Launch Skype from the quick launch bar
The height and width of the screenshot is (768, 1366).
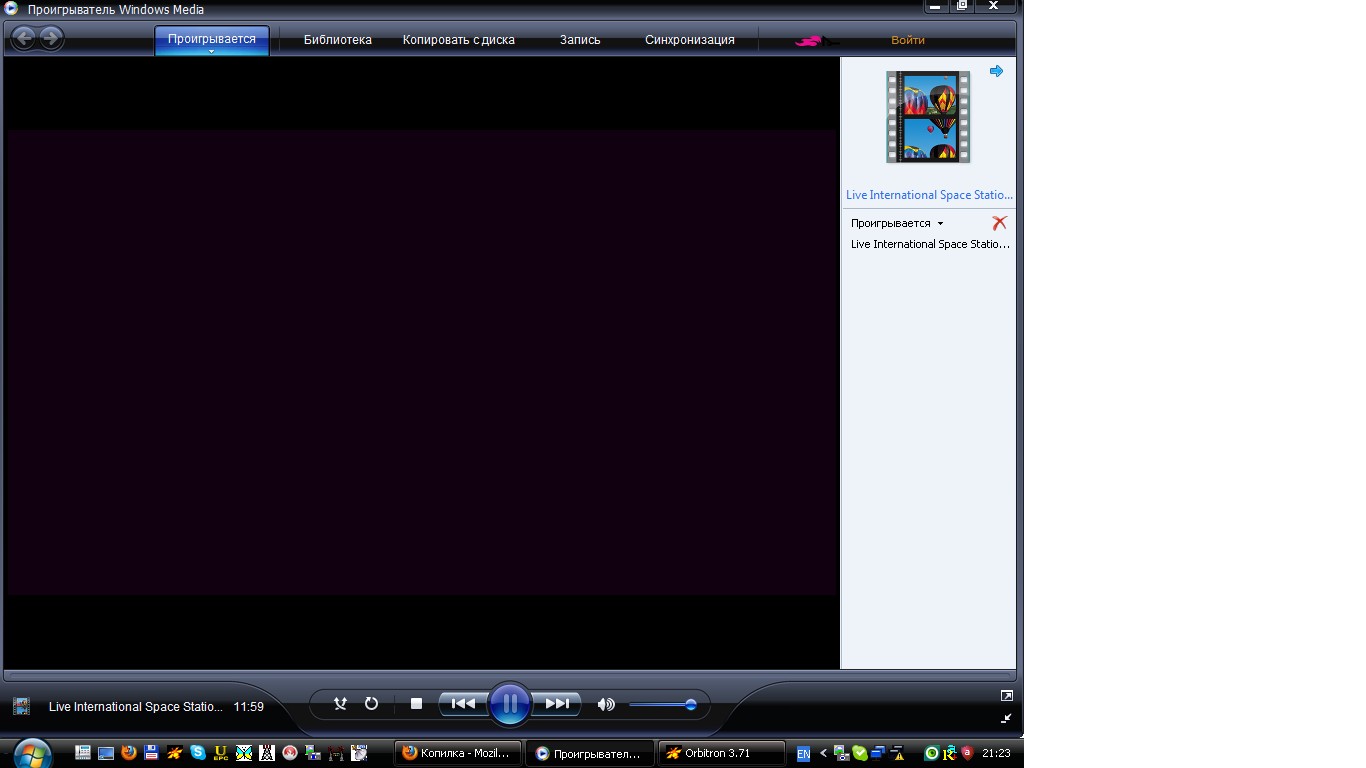pos(198,753)
